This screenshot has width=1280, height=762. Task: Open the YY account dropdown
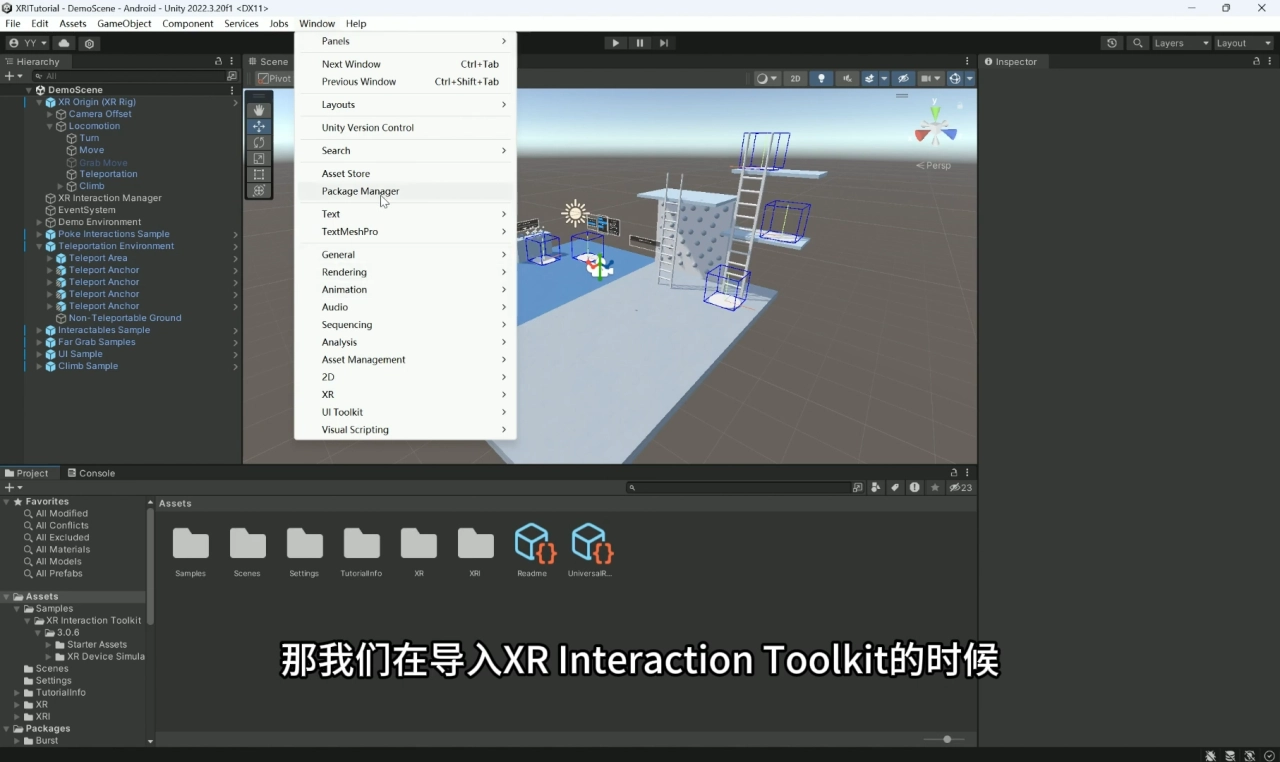[x=28, y=43]
